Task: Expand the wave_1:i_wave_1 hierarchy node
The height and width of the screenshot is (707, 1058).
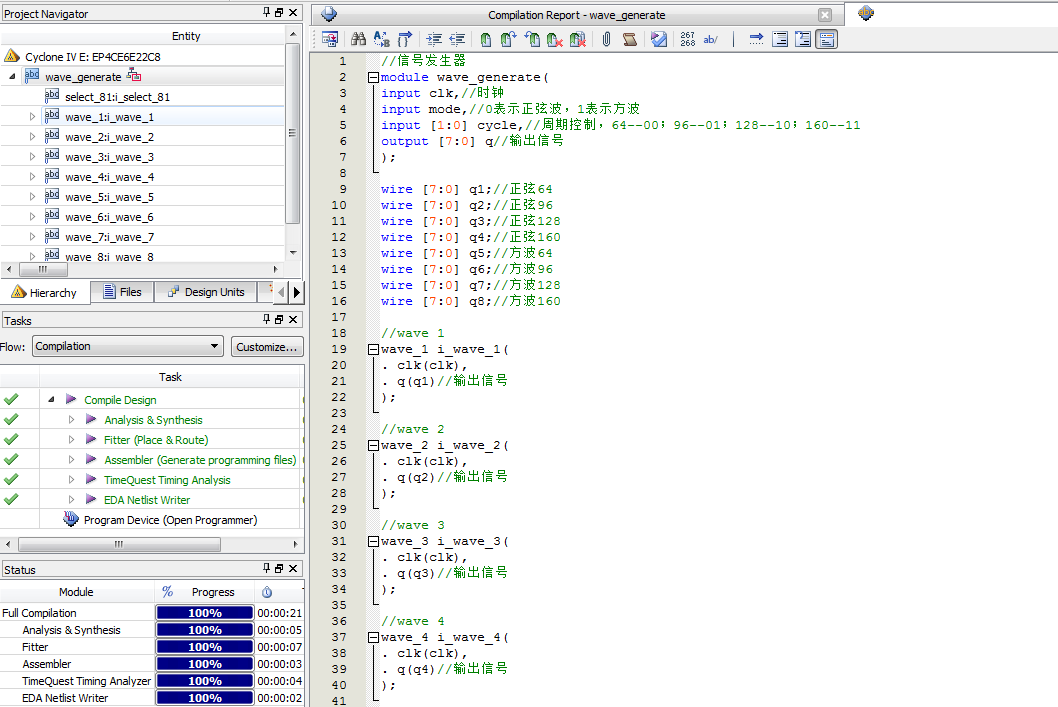Action: coord(32,117)
